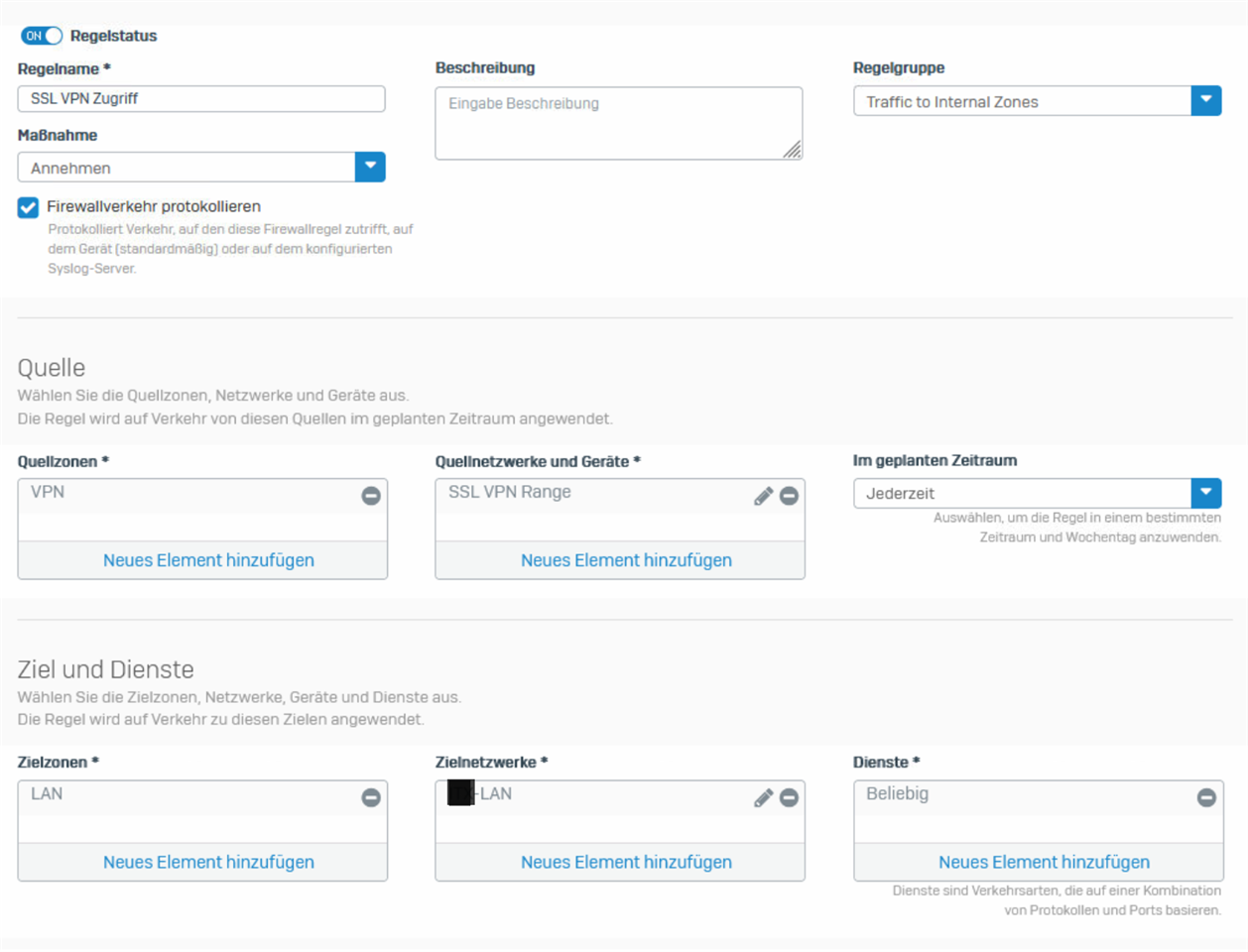Add new element to Dienste
The image size is (1248, 952).
1044,862
